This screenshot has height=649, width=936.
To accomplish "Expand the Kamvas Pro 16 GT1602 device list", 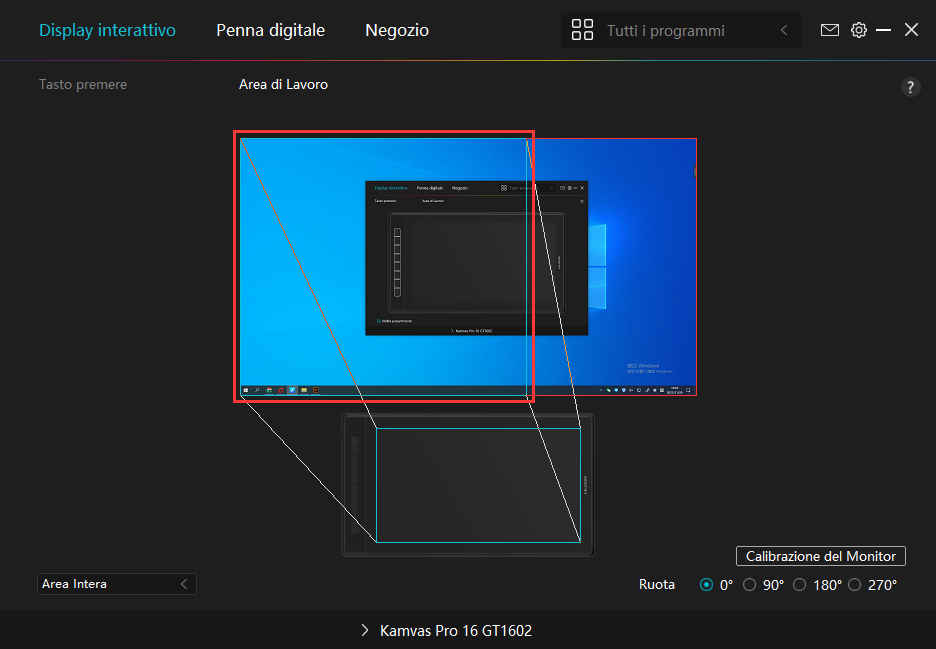I will click(446, 630).
